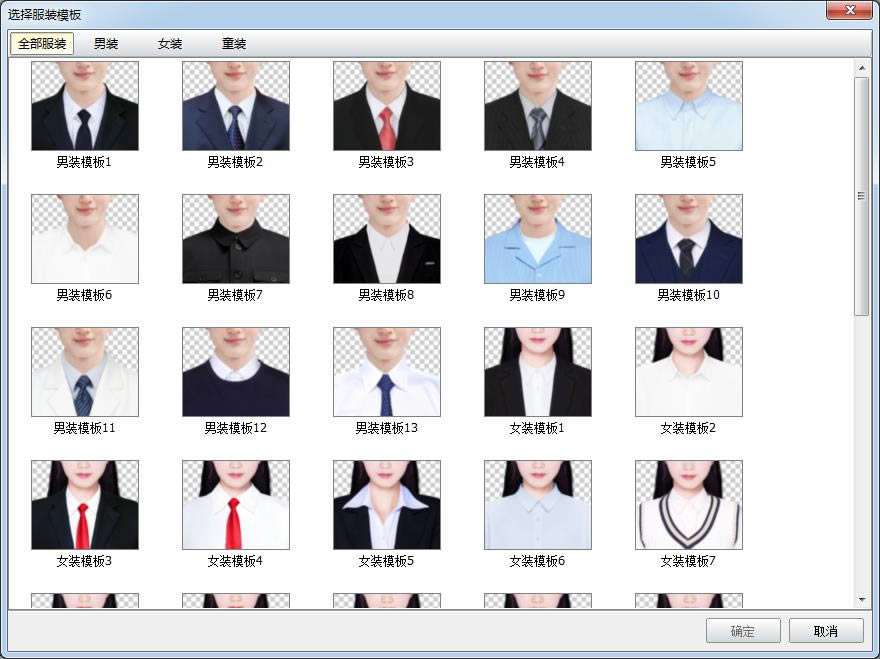This screenshot has width=880, height=659.
Task: Select the 女装模板5 wide collar suit
Action: pyautogui.click(x=387, y=505)
